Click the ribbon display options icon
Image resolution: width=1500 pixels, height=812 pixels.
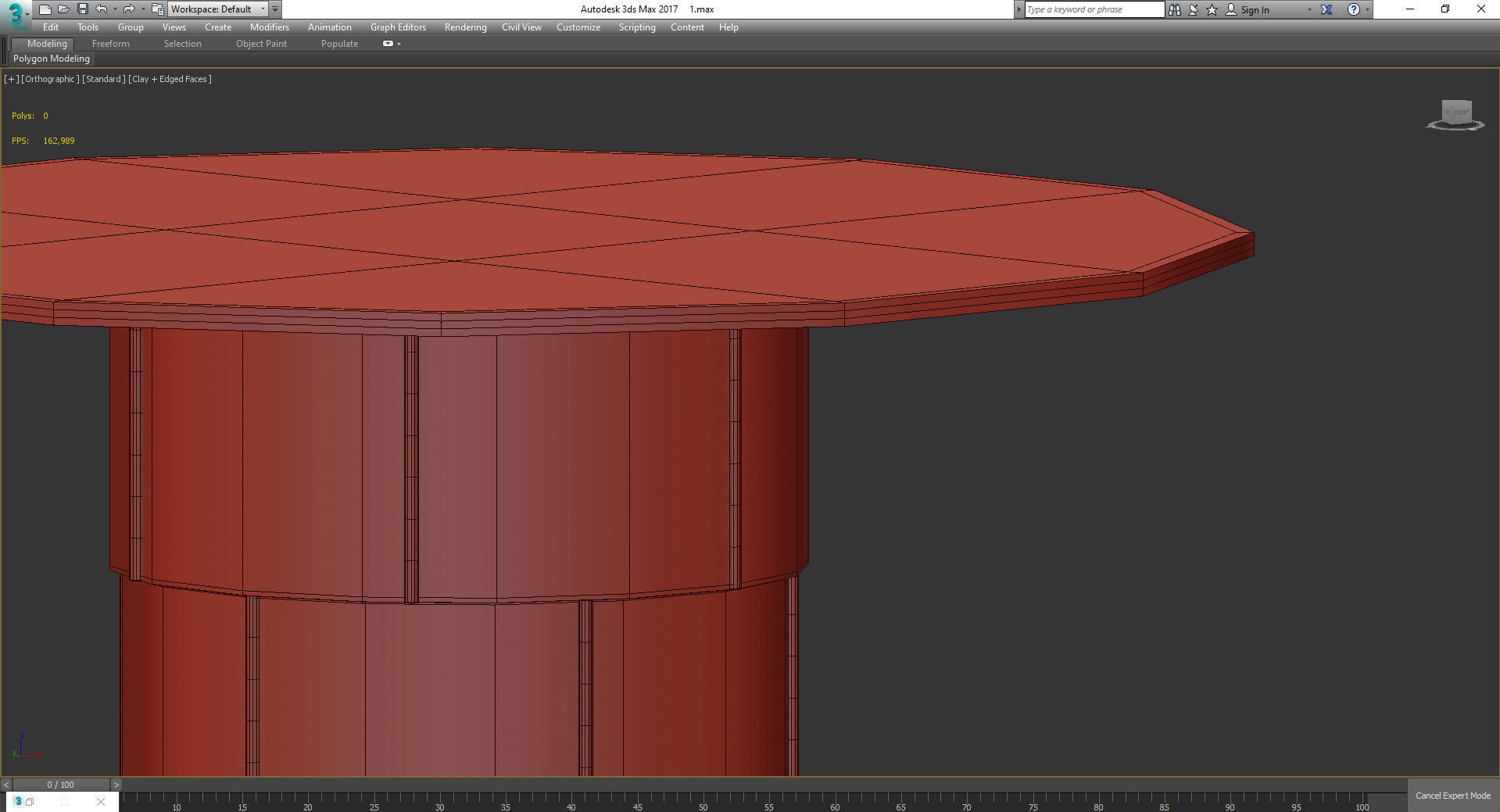(388, 44)
